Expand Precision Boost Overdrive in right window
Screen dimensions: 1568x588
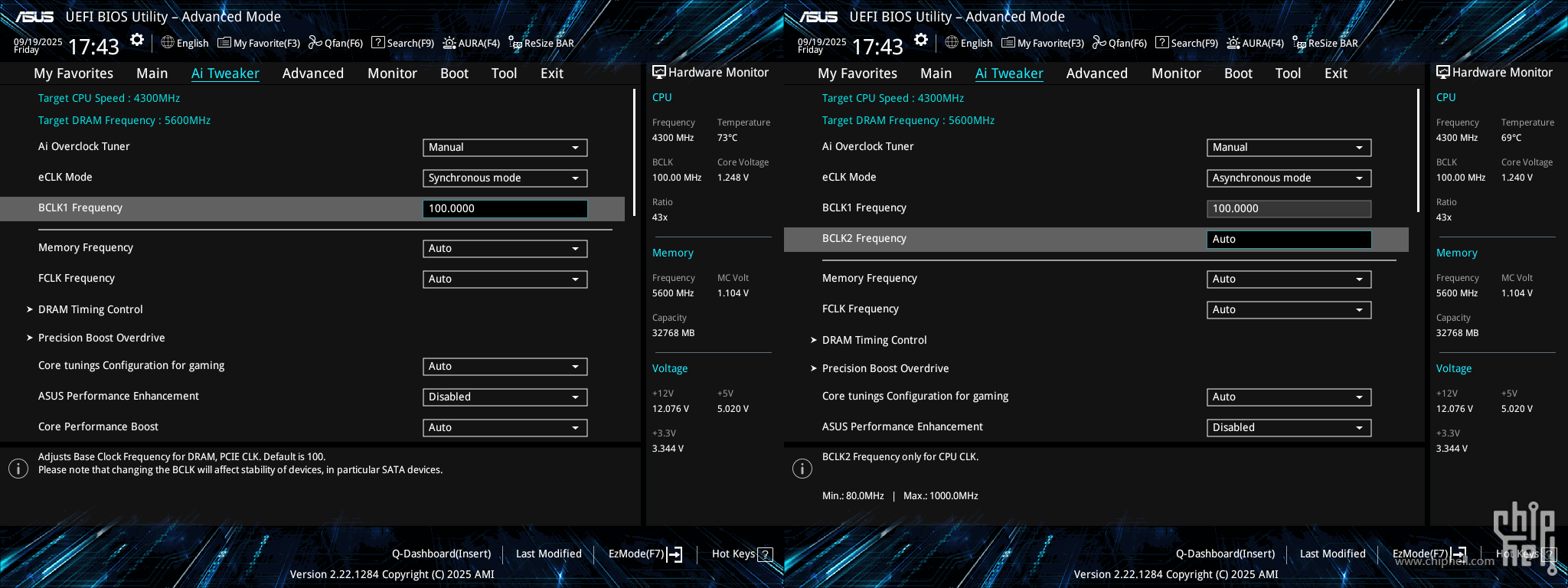885,368
